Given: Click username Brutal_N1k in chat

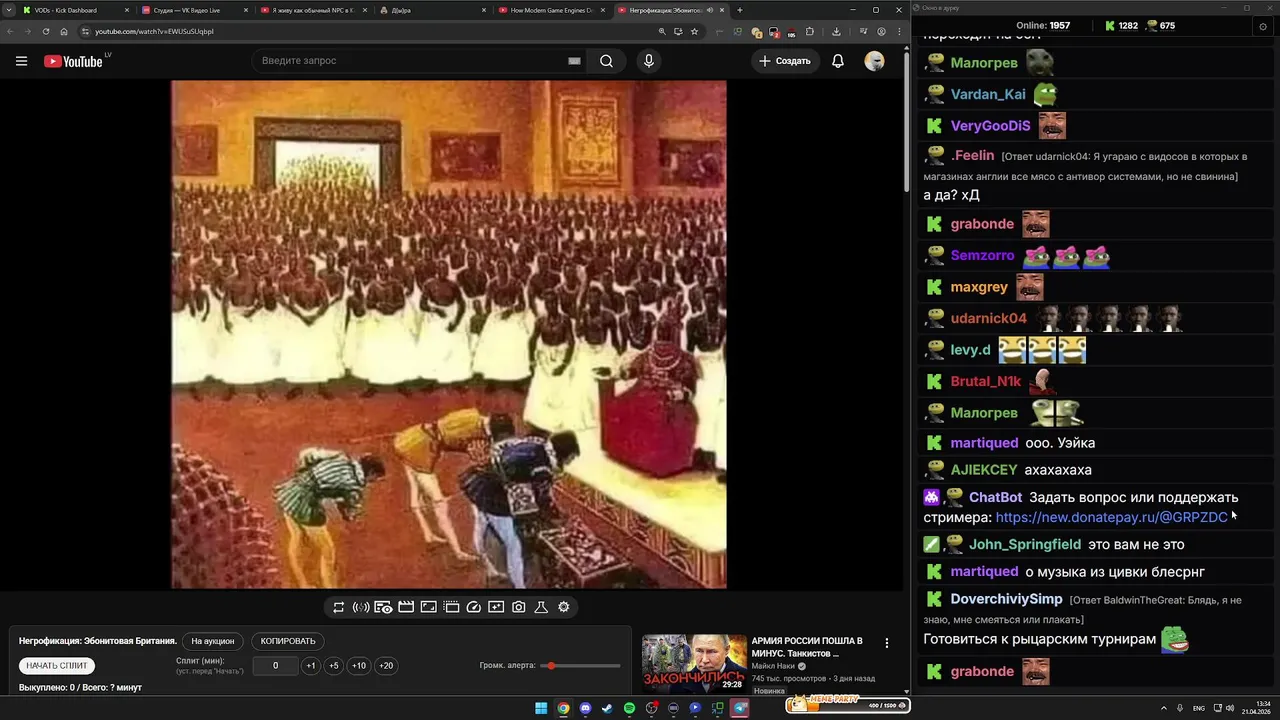Looking at the screenshot, I should click(986, 382).
